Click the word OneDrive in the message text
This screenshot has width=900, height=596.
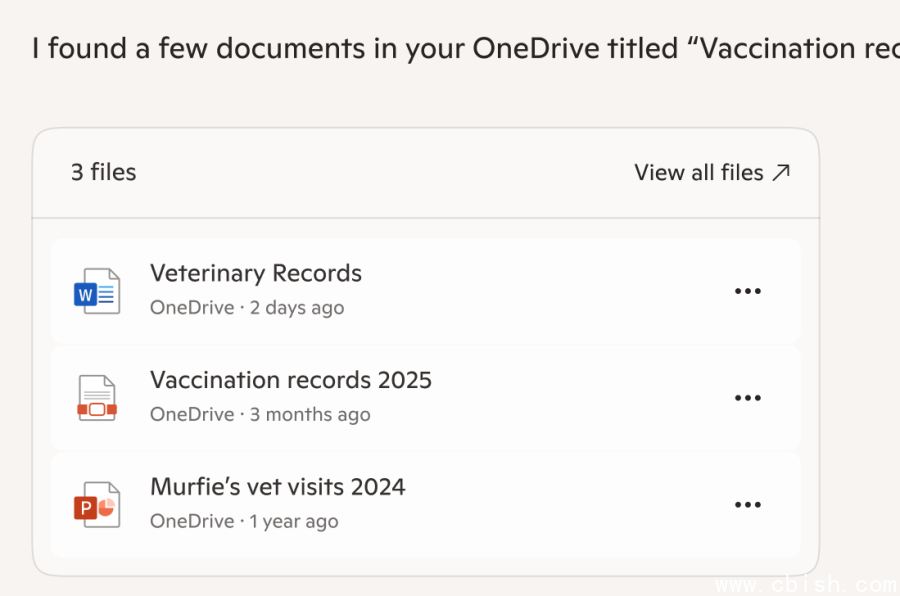tap(535, 48)
